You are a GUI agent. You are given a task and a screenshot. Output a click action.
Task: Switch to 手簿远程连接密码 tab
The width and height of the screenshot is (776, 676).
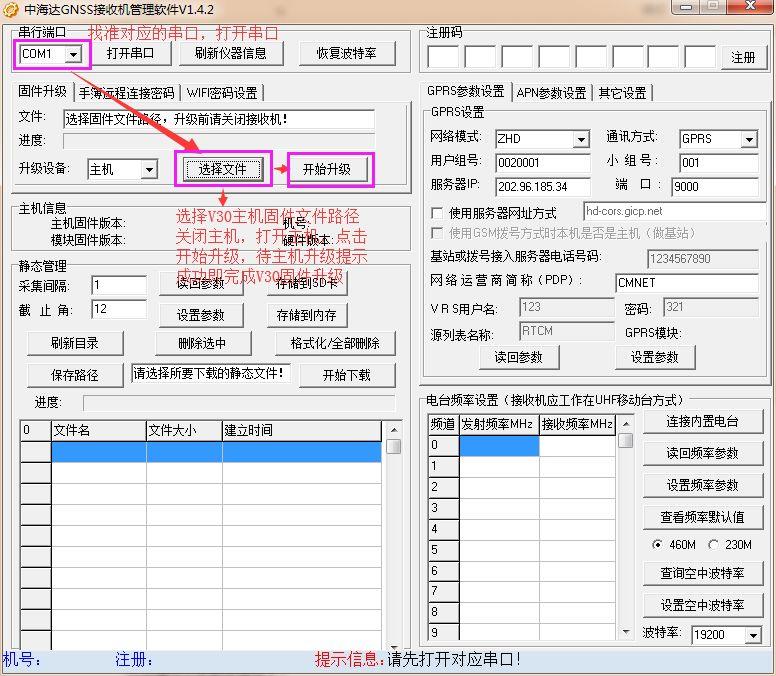pyautogui.click(x=127, y=93)
